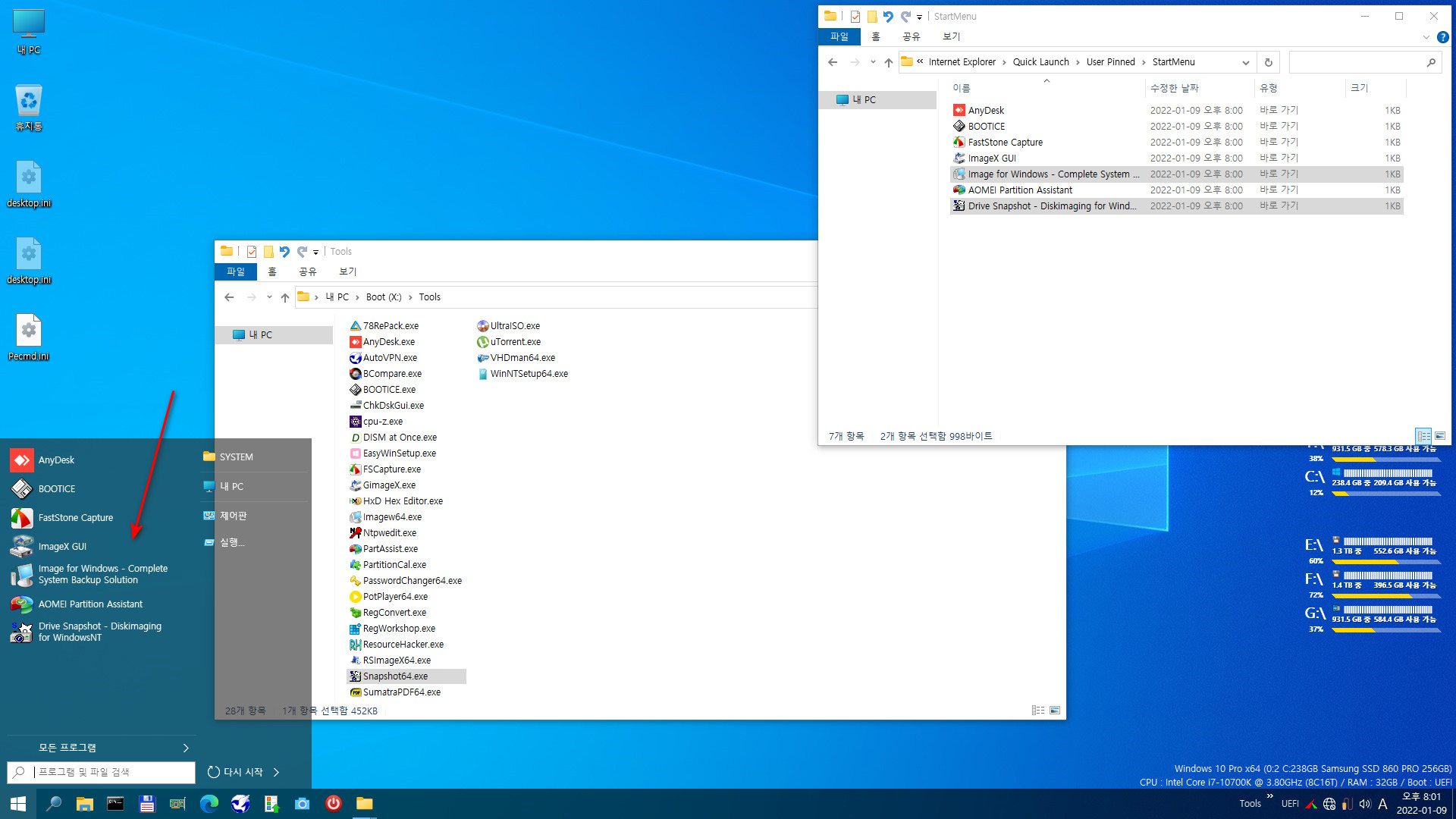Open 보기 tab in StartMenu window
Image resolution: width=1456 pixels, height=819 pixels.
(x=952, y=36)
